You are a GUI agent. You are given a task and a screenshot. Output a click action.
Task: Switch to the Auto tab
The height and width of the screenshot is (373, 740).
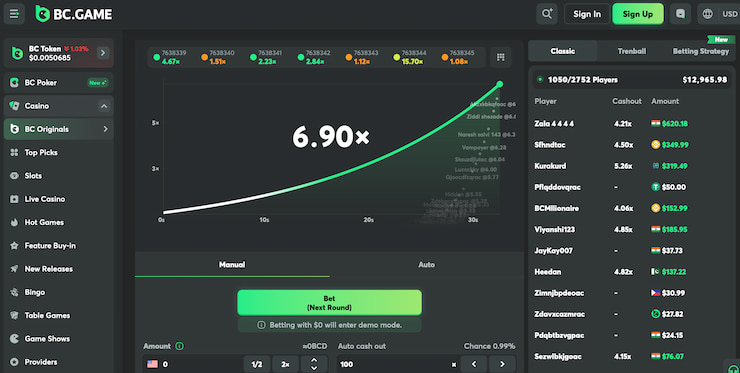point(426,264)
